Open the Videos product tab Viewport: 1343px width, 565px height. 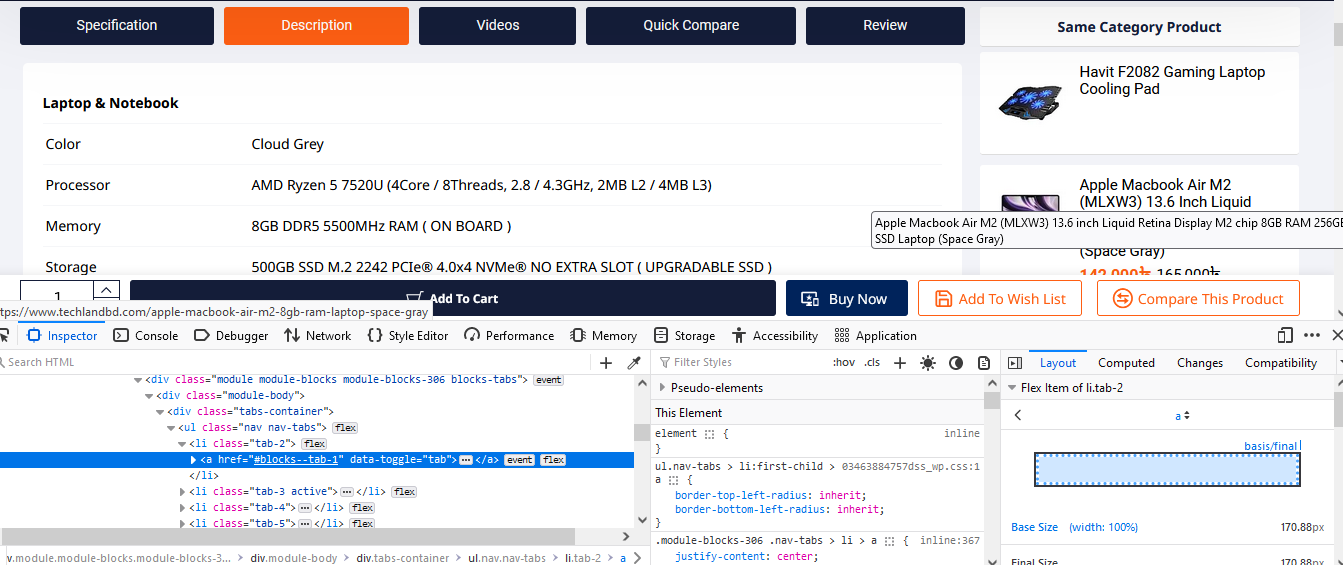tap(498, 26)
